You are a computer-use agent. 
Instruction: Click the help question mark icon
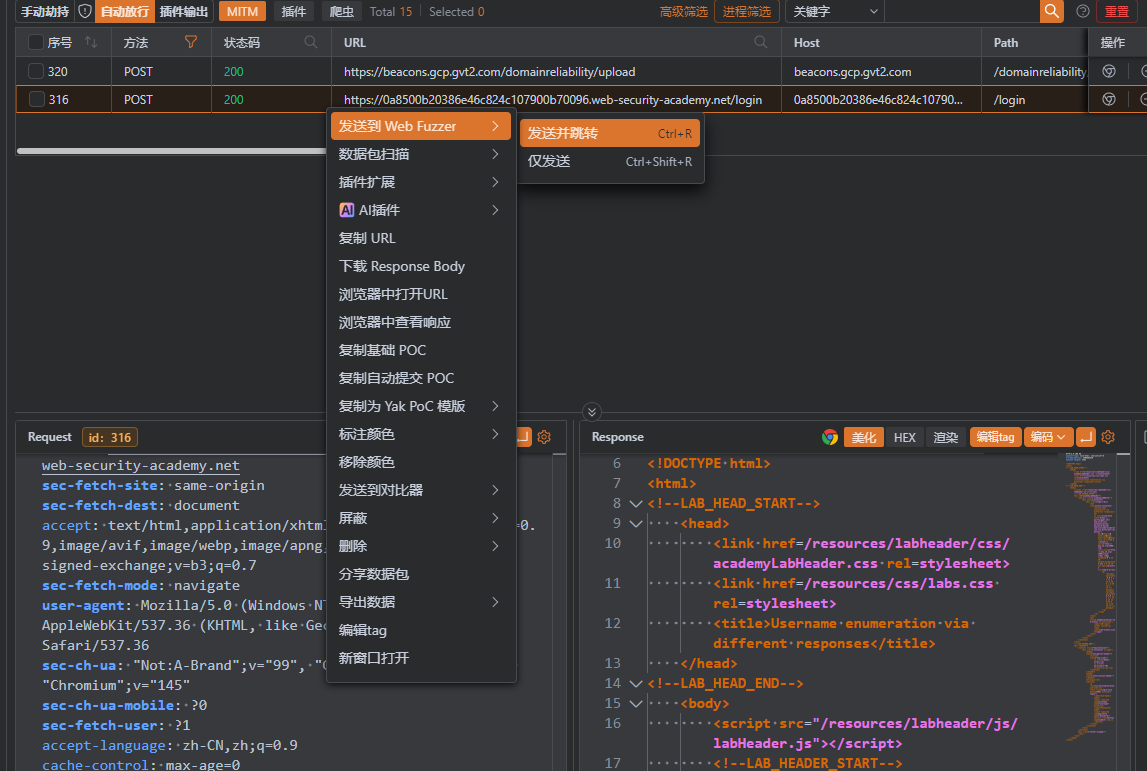click(x=1082, y=11)
